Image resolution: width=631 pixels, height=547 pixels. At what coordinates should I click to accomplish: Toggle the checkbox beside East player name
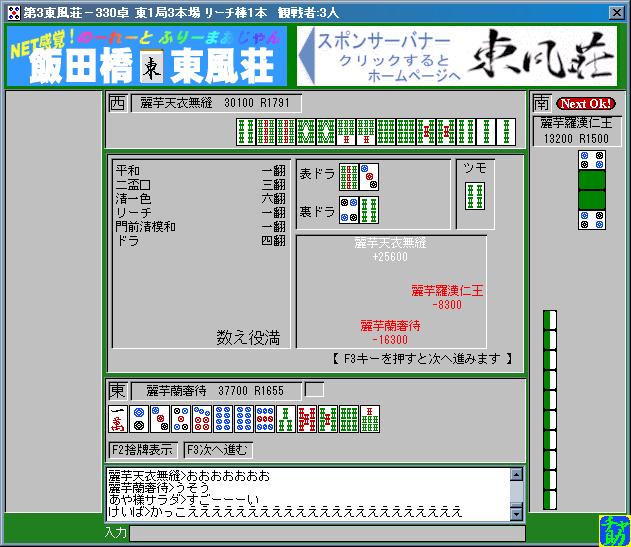(x=314, y=389)
